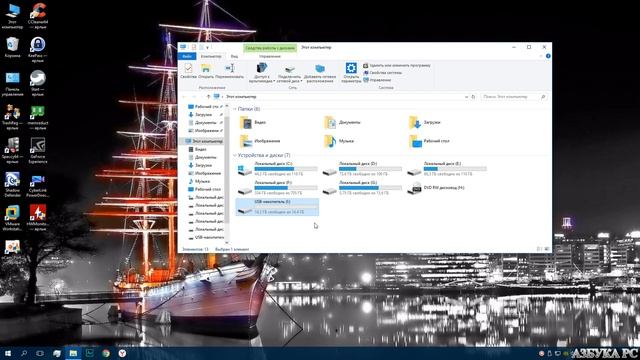The image size is (640, 360).
Task: Open the Доступ к мультимедиа dropdown
Action: (262, 73)
